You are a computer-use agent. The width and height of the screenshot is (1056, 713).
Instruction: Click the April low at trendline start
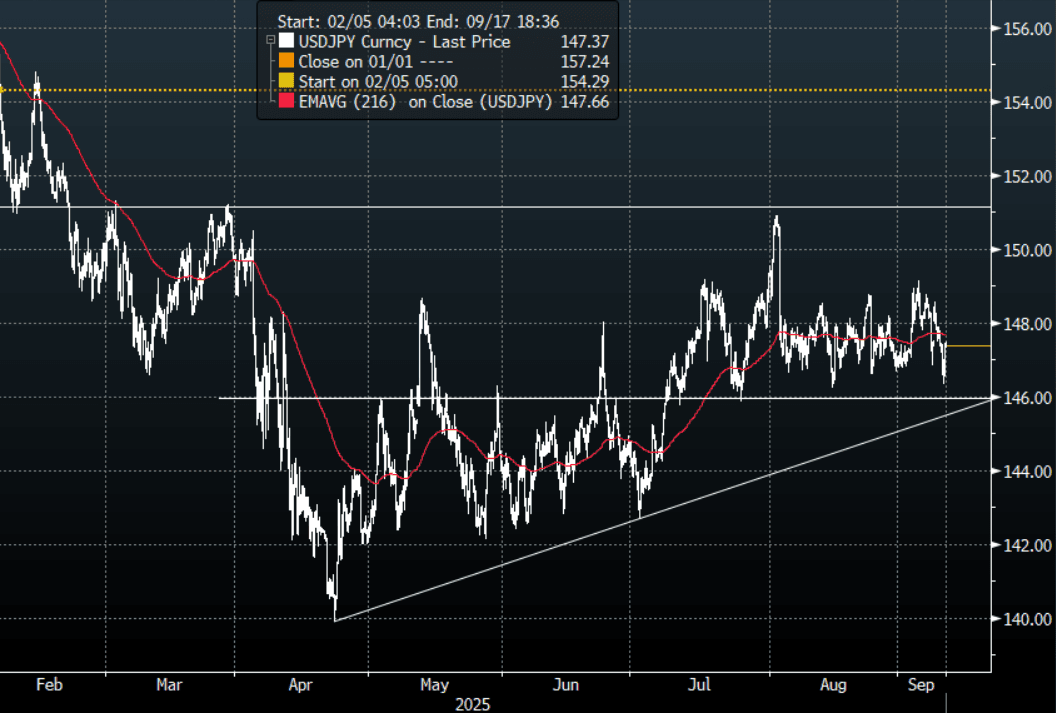pos(335,619)
